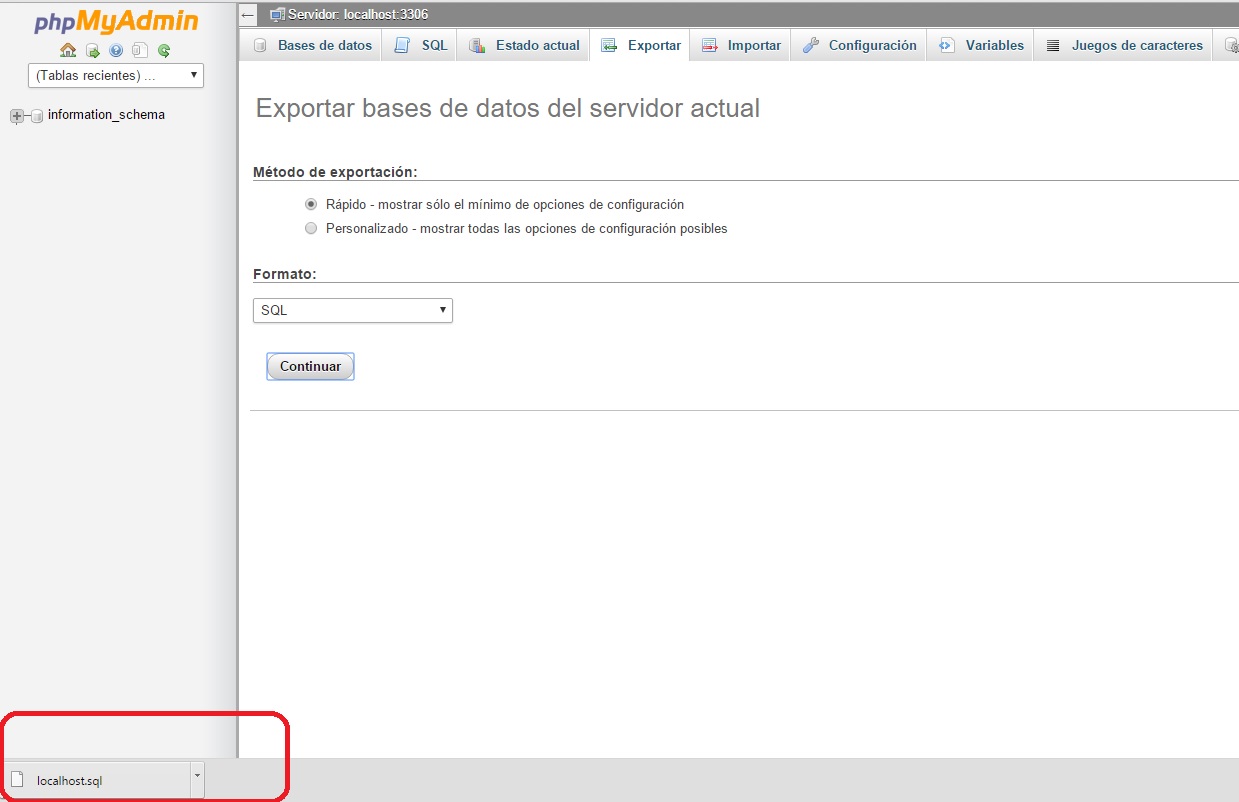Open the Servidor: localhost:3306 breadcrumb link
1239x802 pixels.
tap(358, 15)
